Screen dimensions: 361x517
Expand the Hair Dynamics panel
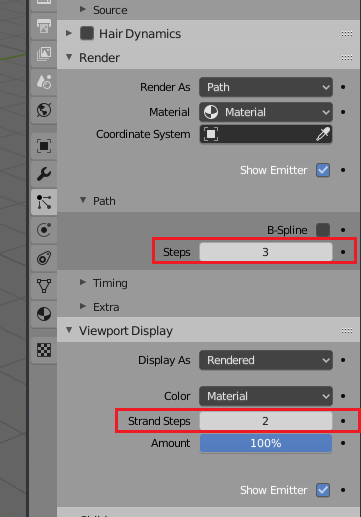[69, 33]
